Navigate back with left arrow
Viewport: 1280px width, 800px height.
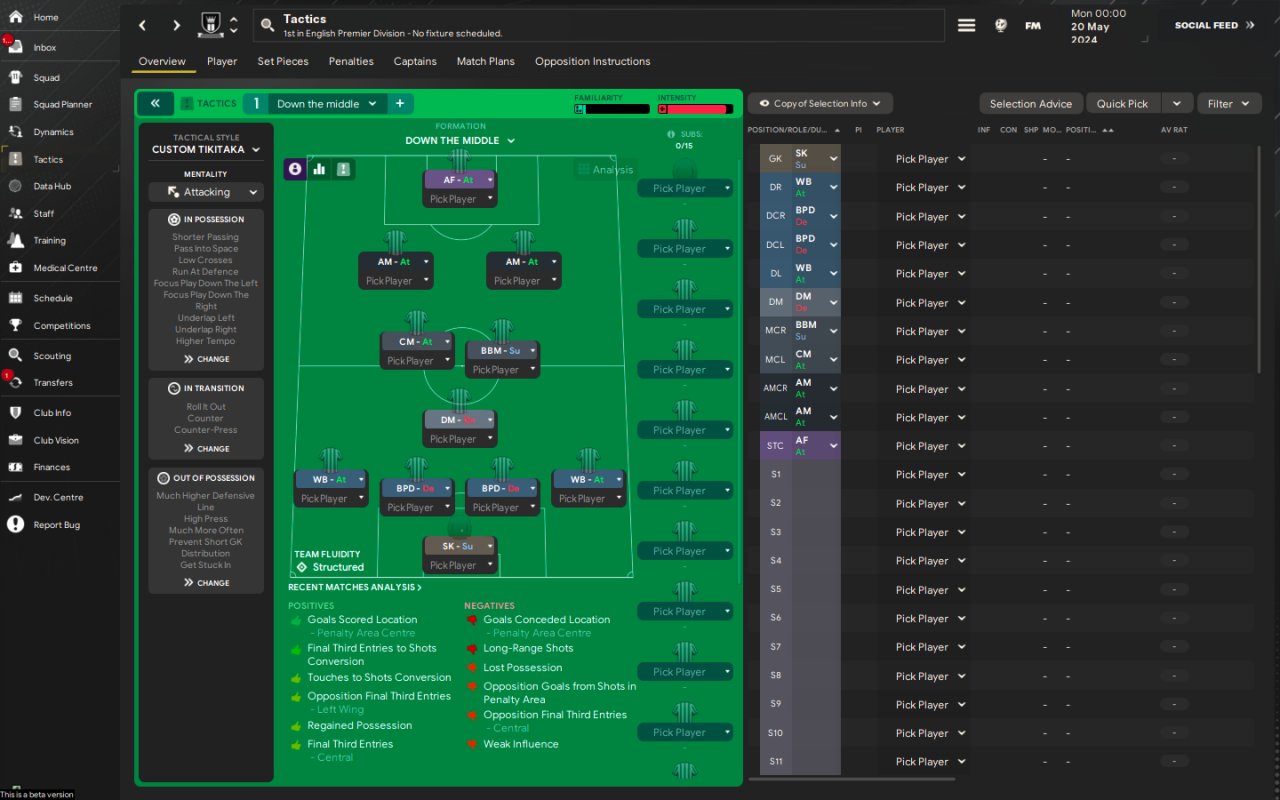click(142, 25)
